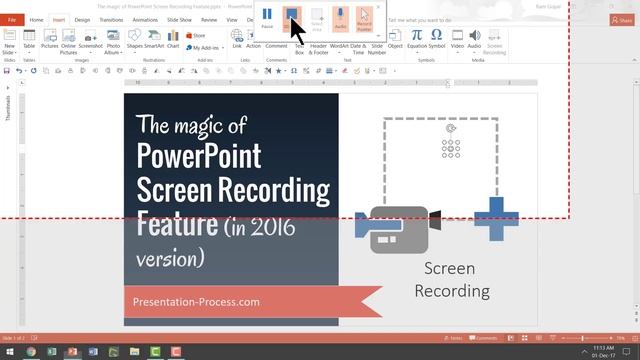Toggle the Comments pane
Image resolution: width=640 pixels, height=360 pixels.
coord(483,338)
